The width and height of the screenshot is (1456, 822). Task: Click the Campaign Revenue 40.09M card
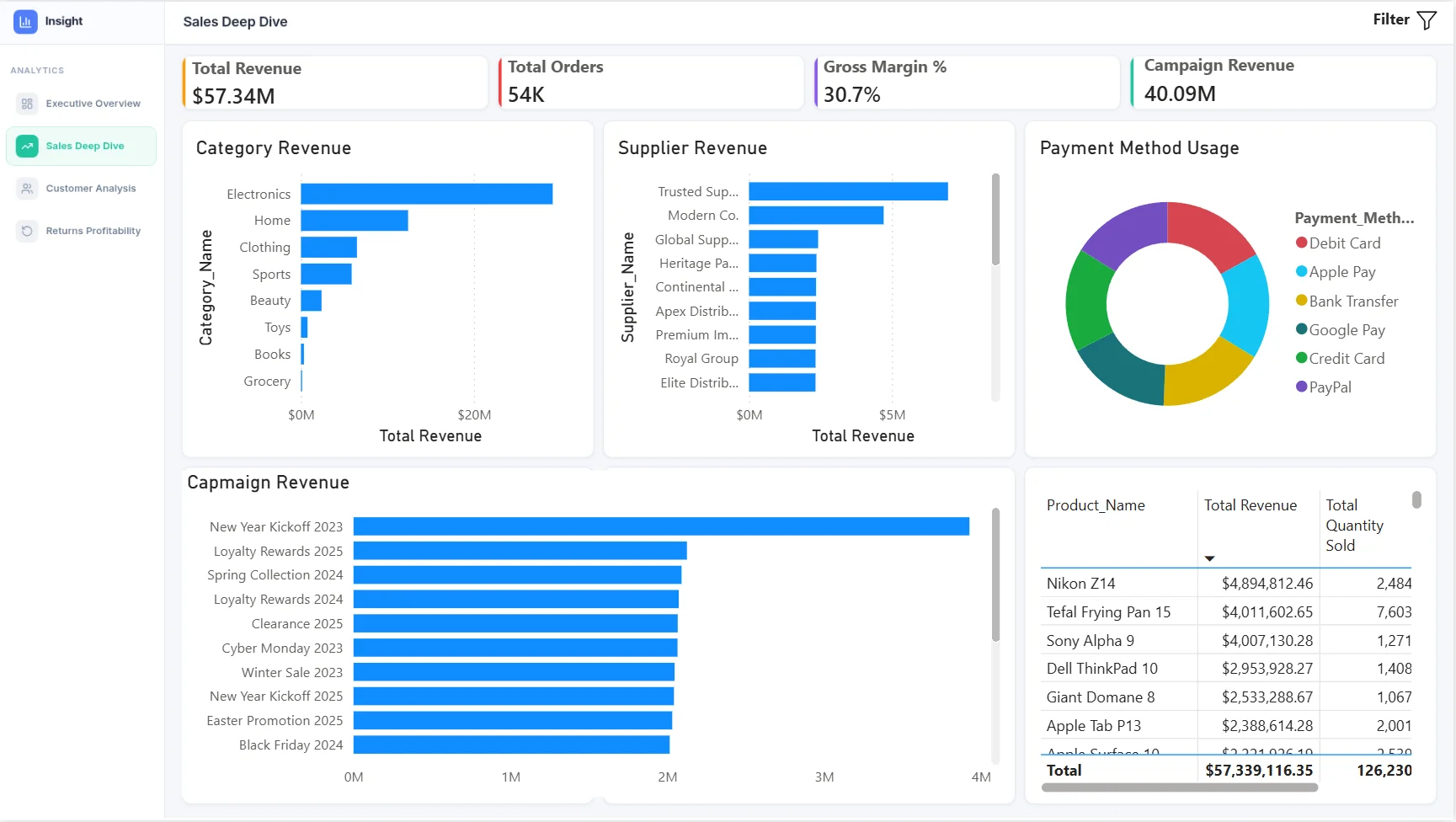coord(1283,82)
